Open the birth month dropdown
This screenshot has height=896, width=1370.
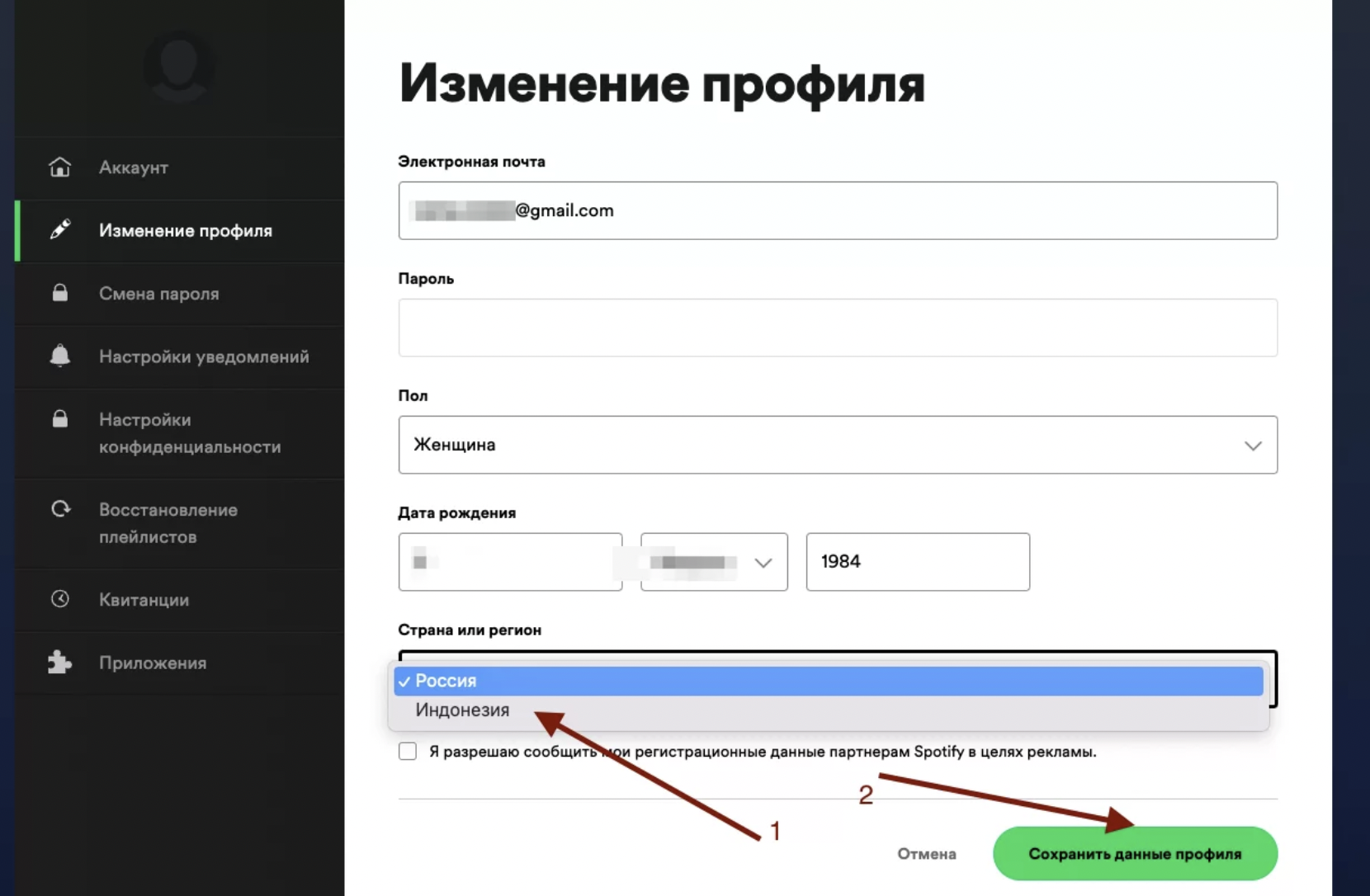[714, 562]
